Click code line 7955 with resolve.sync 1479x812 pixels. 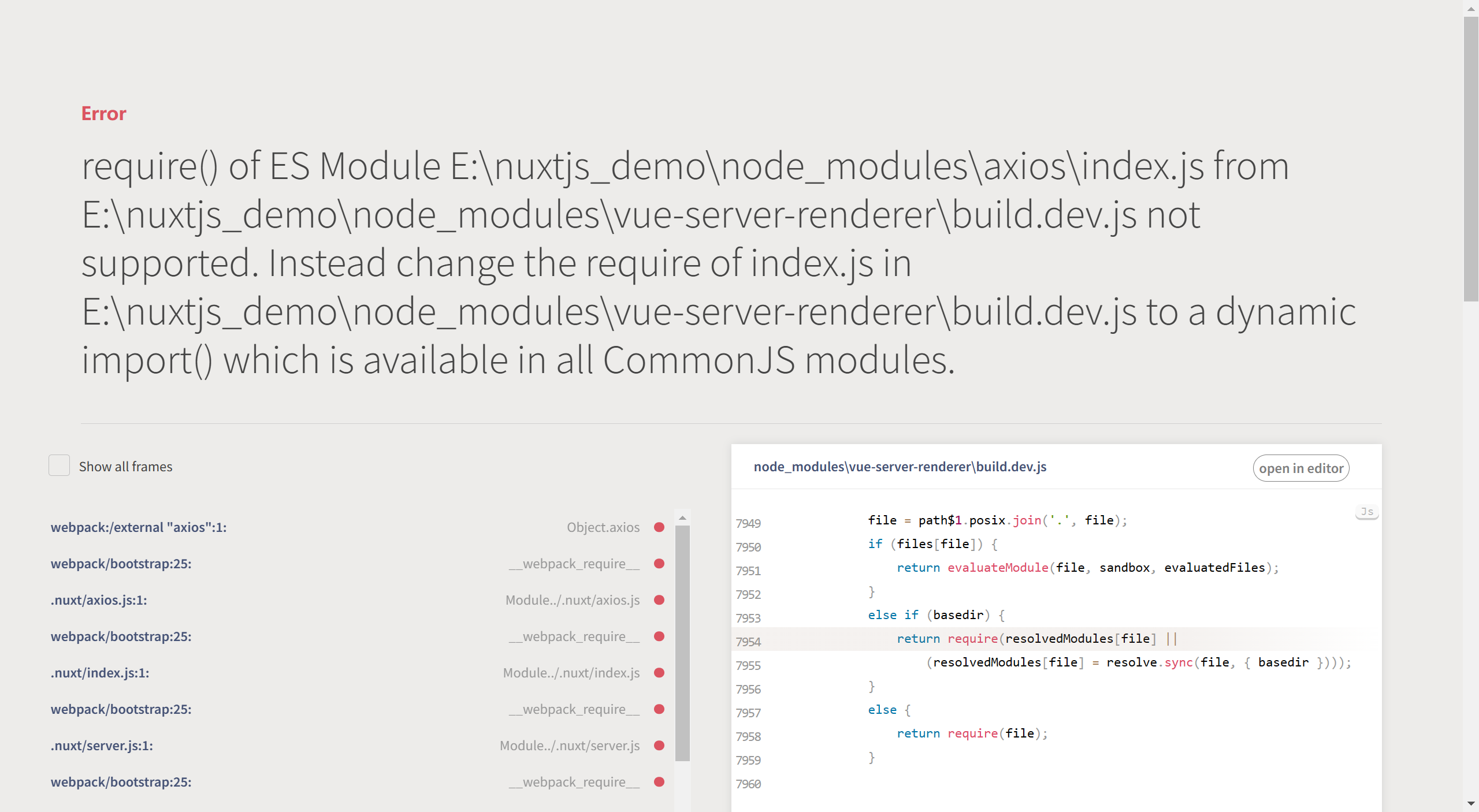1139,662
